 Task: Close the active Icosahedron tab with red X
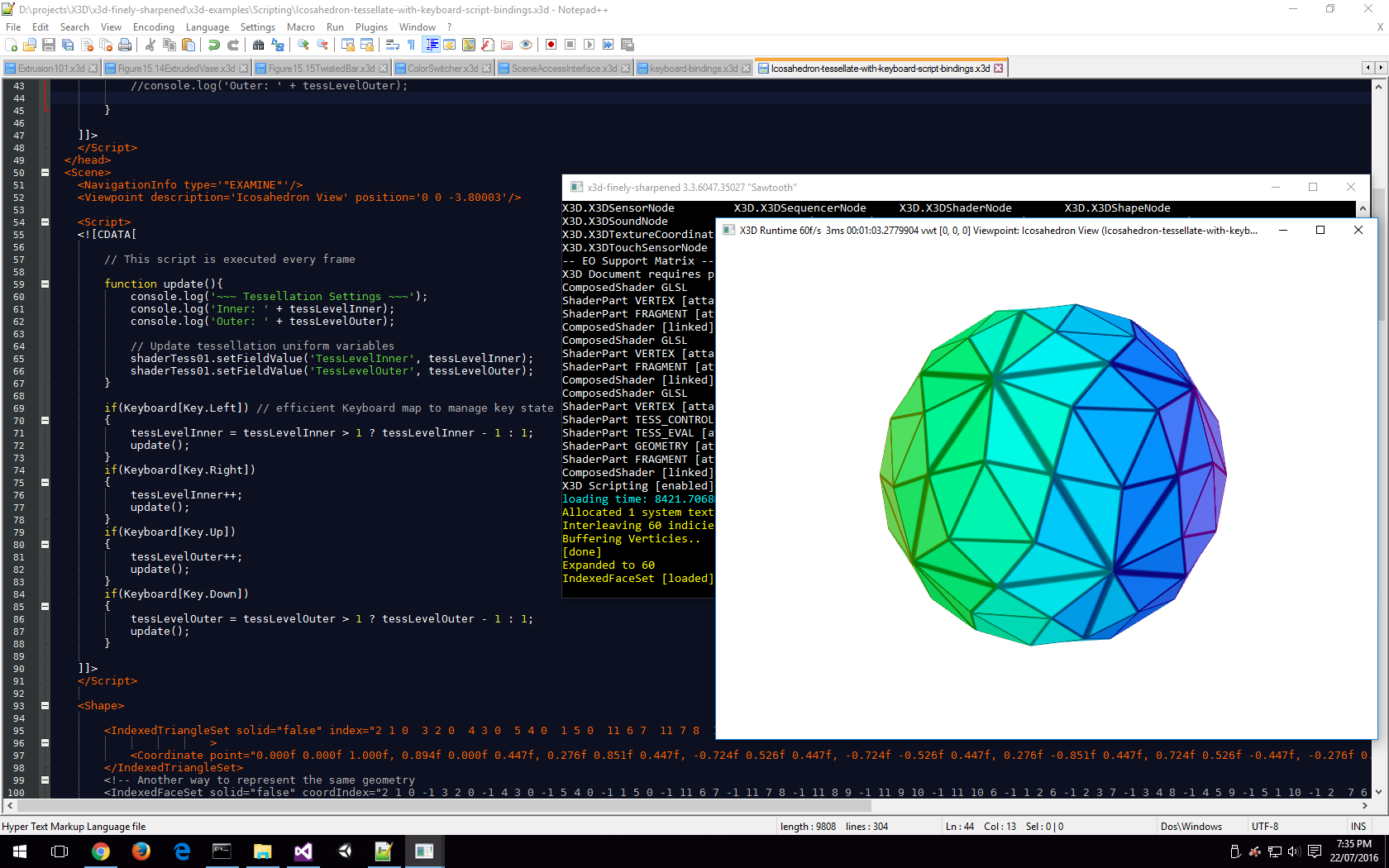click(x=998, y=69)
